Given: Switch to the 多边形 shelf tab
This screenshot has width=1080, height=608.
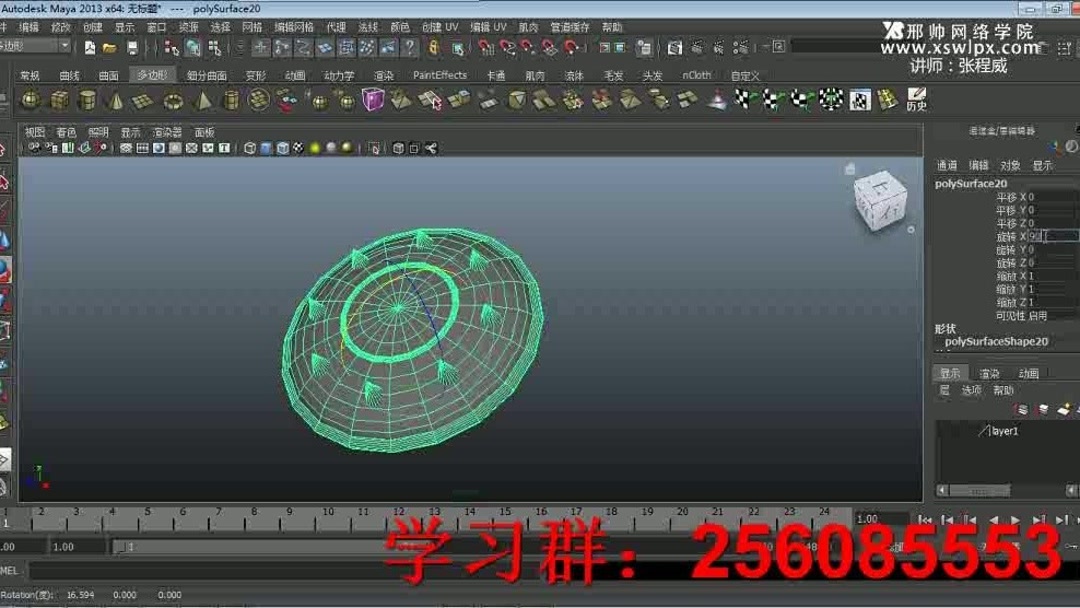Looking at the screenshot, I should point(150,73).
